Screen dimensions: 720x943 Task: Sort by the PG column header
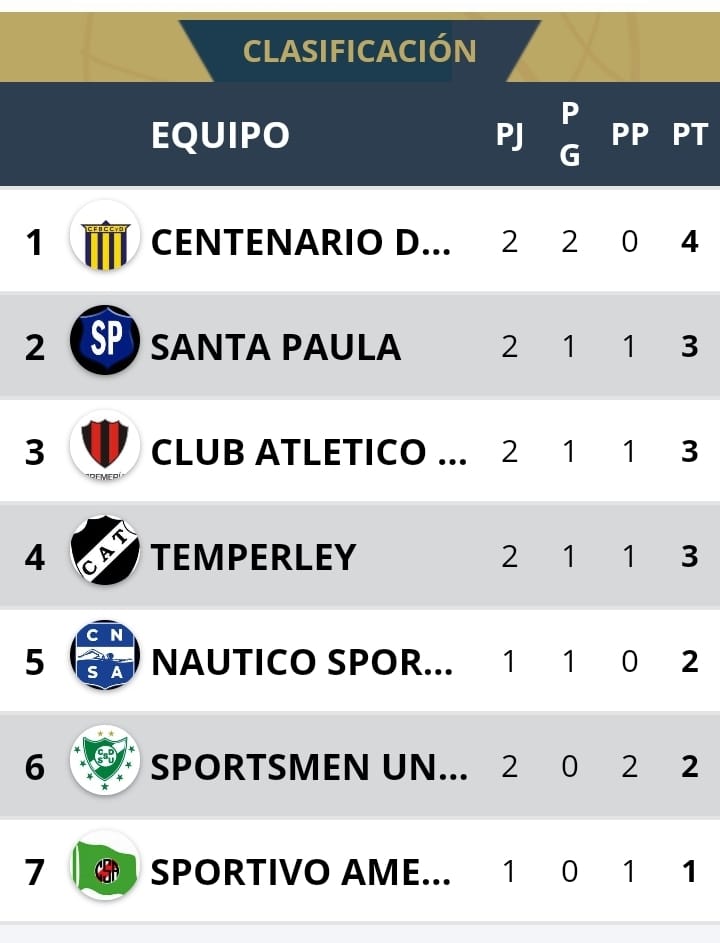[570, 135]
